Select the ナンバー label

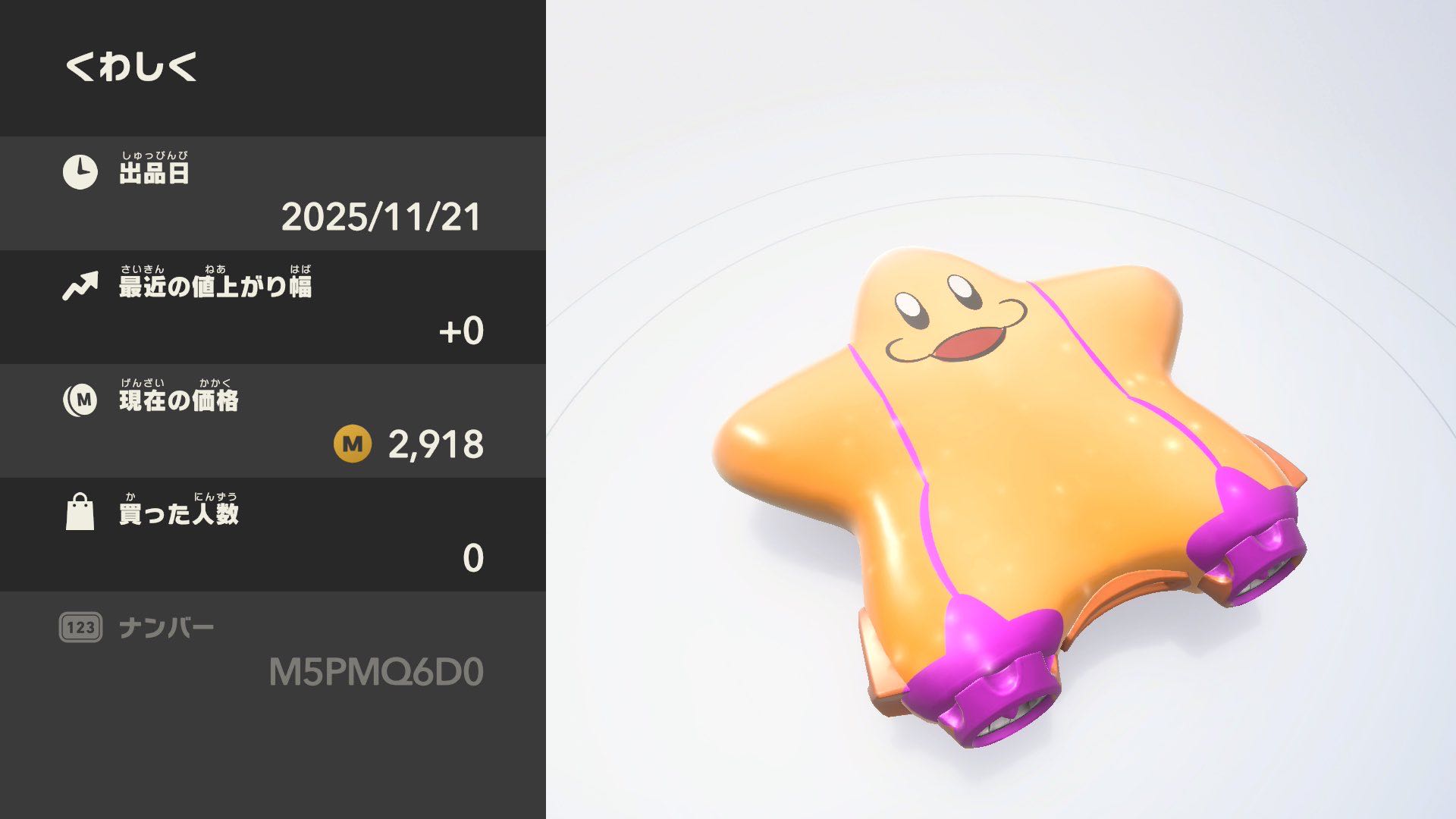click(x=167, y=628)
